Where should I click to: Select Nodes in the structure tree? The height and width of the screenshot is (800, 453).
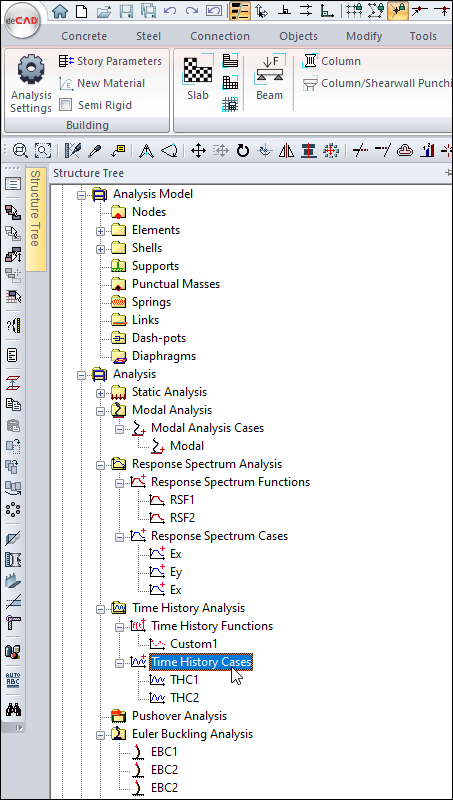tap(148, 212)
